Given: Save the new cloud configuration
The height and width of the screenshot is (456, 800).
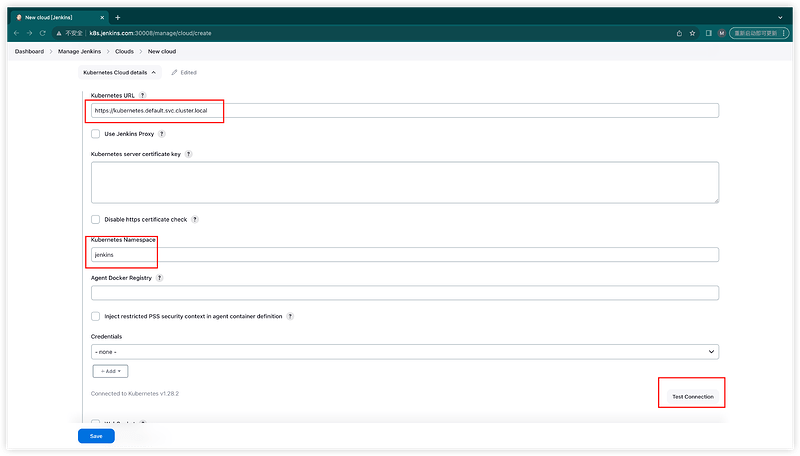Looking at the screenshot, I should [96, 436].
